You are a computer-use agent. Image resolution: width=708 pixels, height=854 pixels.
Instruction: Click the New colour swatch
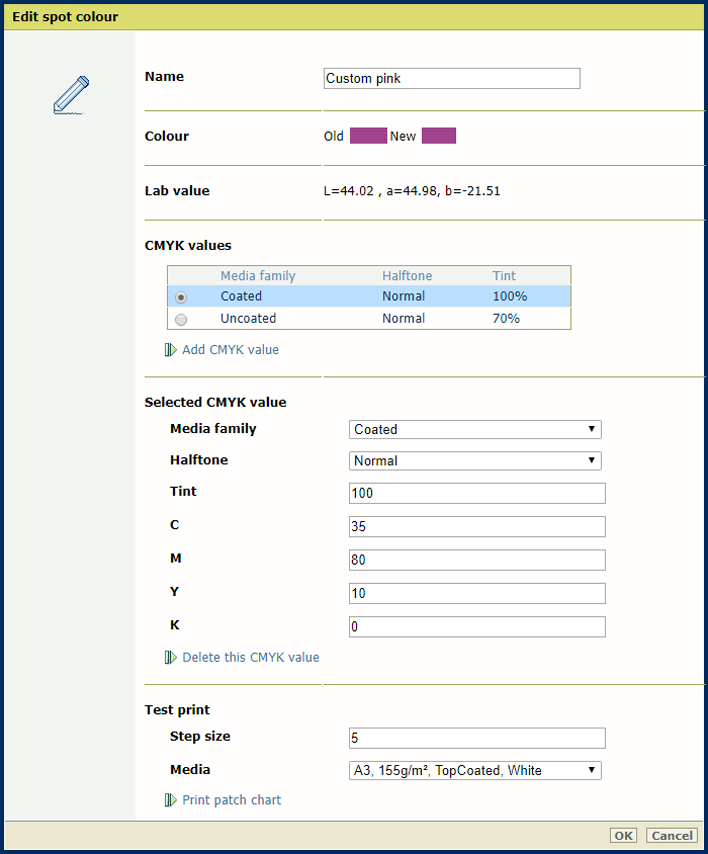[438, 136]
